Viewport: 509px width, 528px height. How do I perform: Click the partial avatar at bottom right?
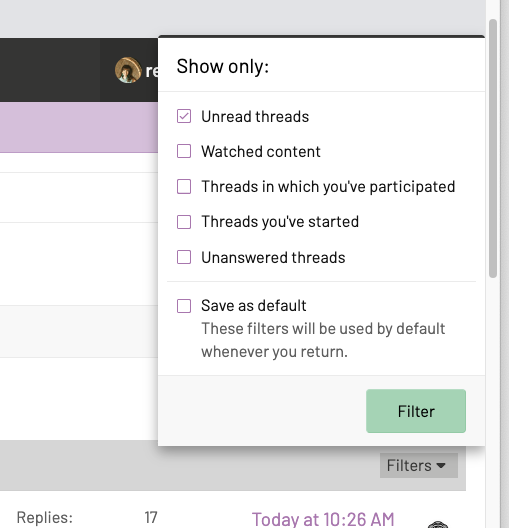pyautogui.click(x=438, y=524)
